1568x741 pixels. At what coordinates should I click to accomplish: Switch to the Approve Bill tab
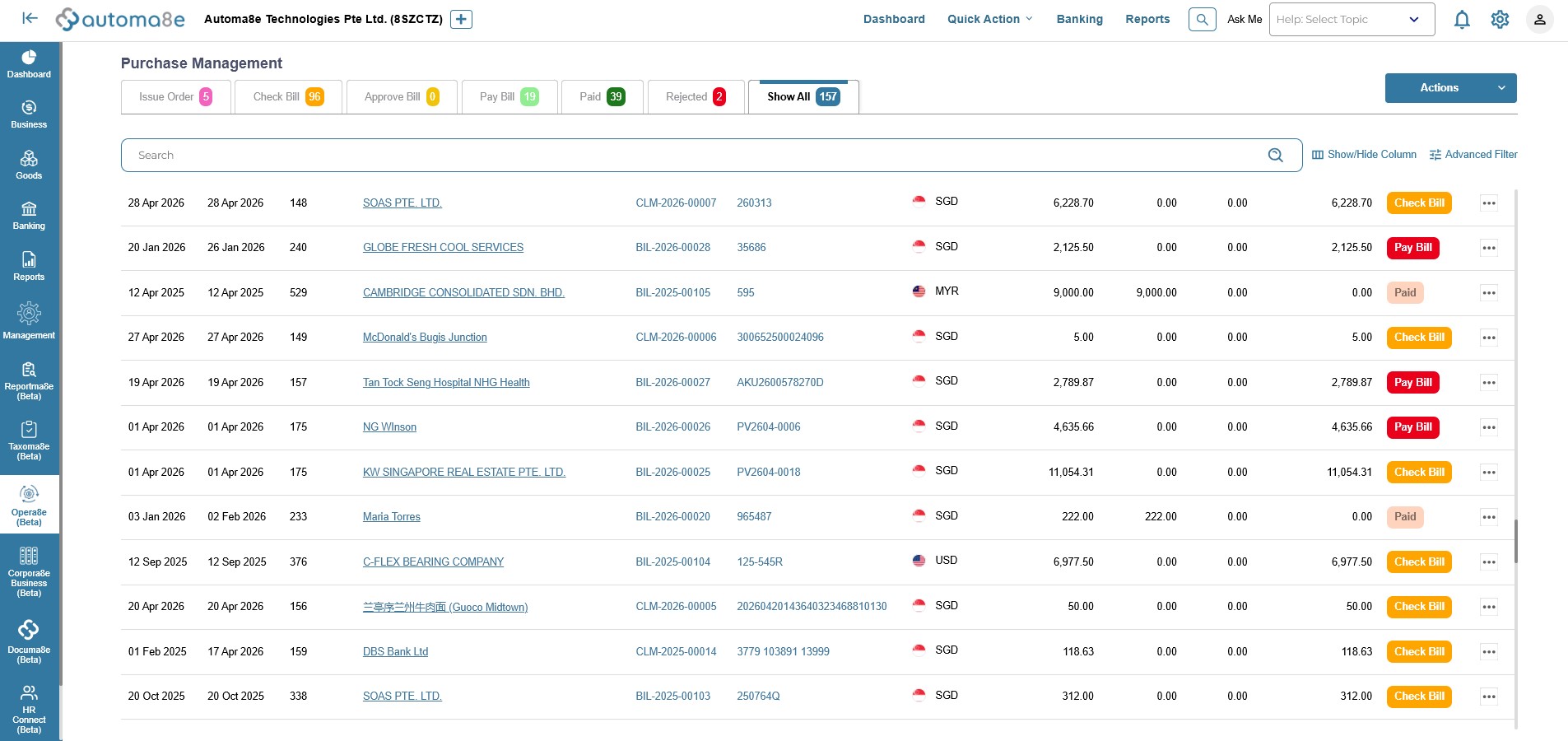402,97
